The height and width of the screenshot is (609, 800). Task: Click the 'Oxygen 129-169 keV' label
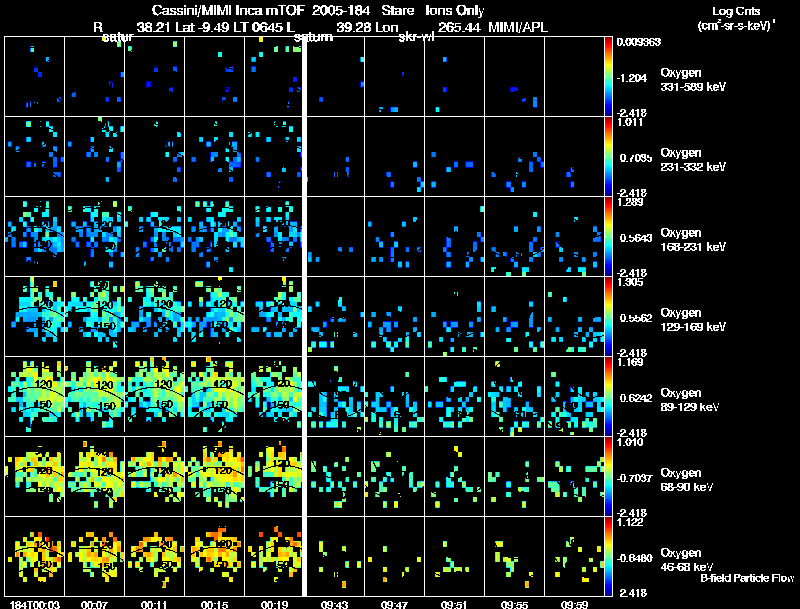point(693,320)
